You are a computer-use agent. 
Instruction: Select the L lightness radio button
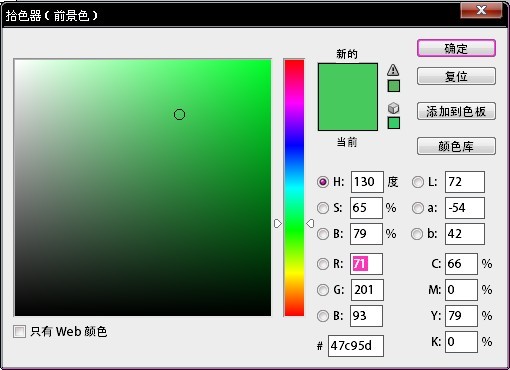point(418,182)
